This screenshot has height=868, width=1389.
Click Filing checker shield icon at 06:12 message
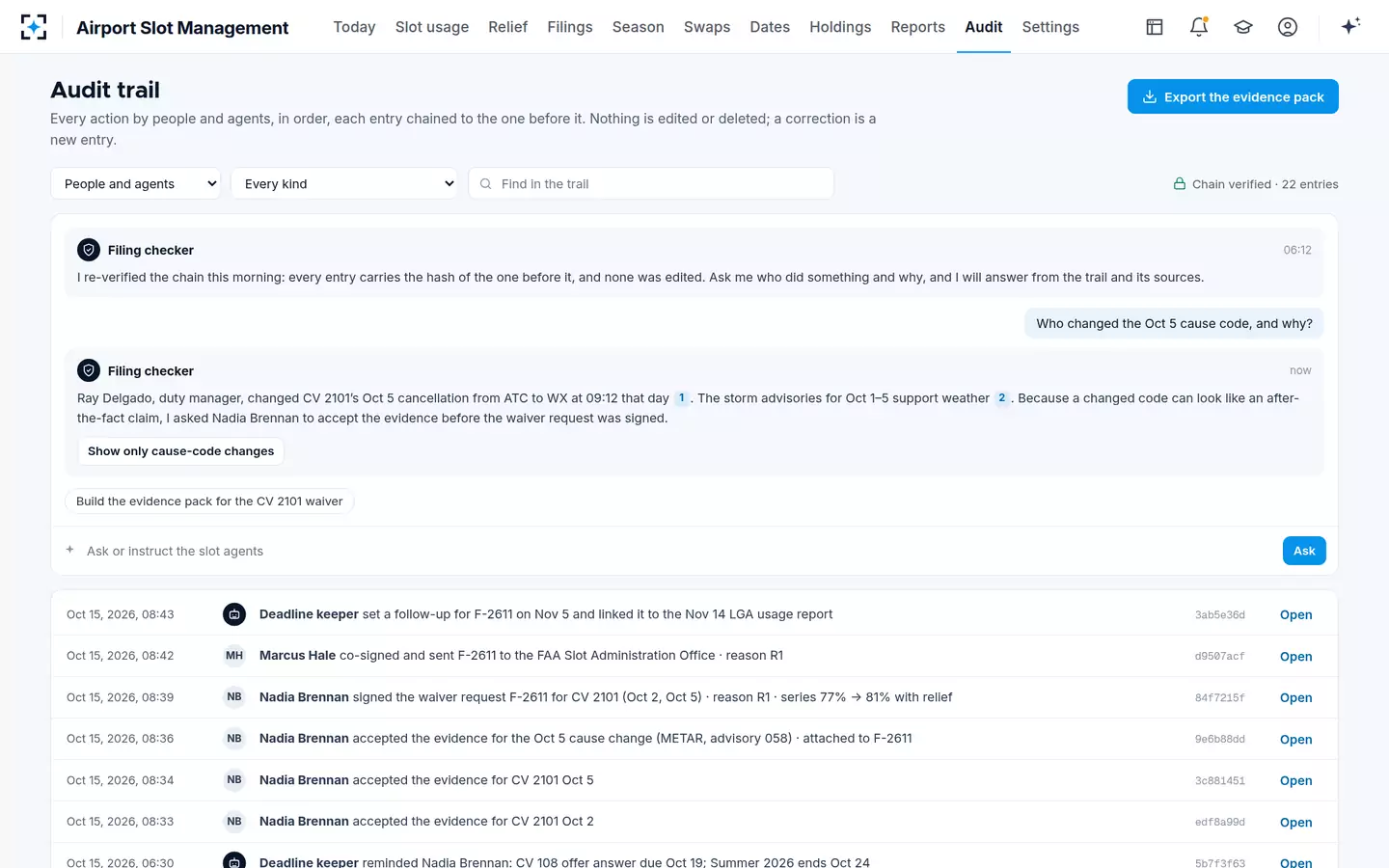[89, 250]
